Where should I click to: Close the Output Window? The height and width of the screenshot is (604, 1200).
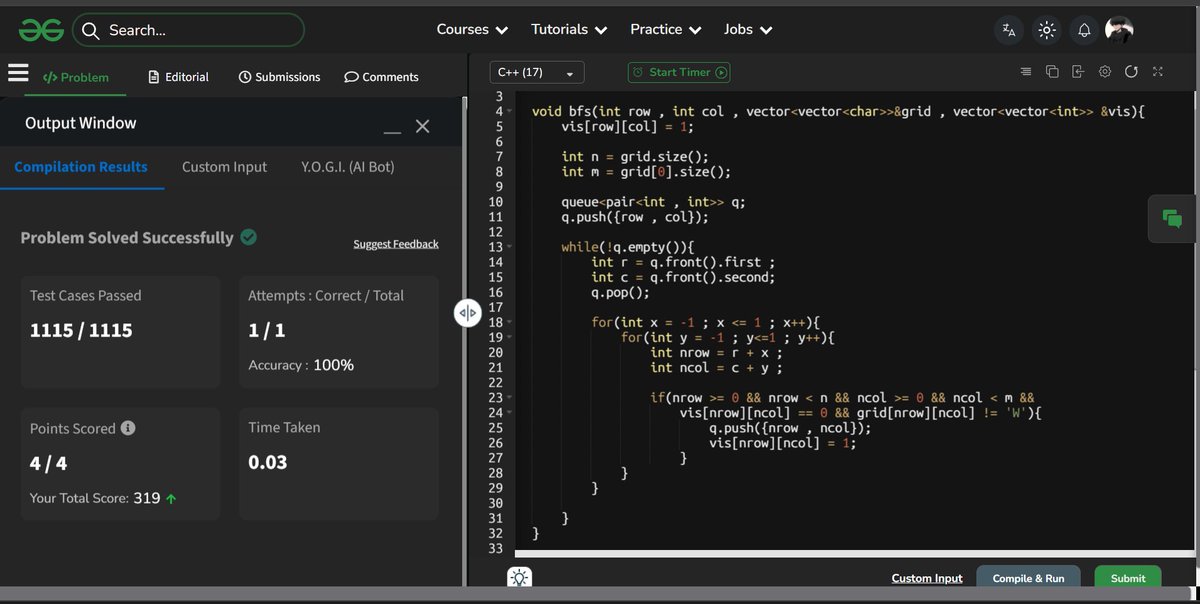423,126
